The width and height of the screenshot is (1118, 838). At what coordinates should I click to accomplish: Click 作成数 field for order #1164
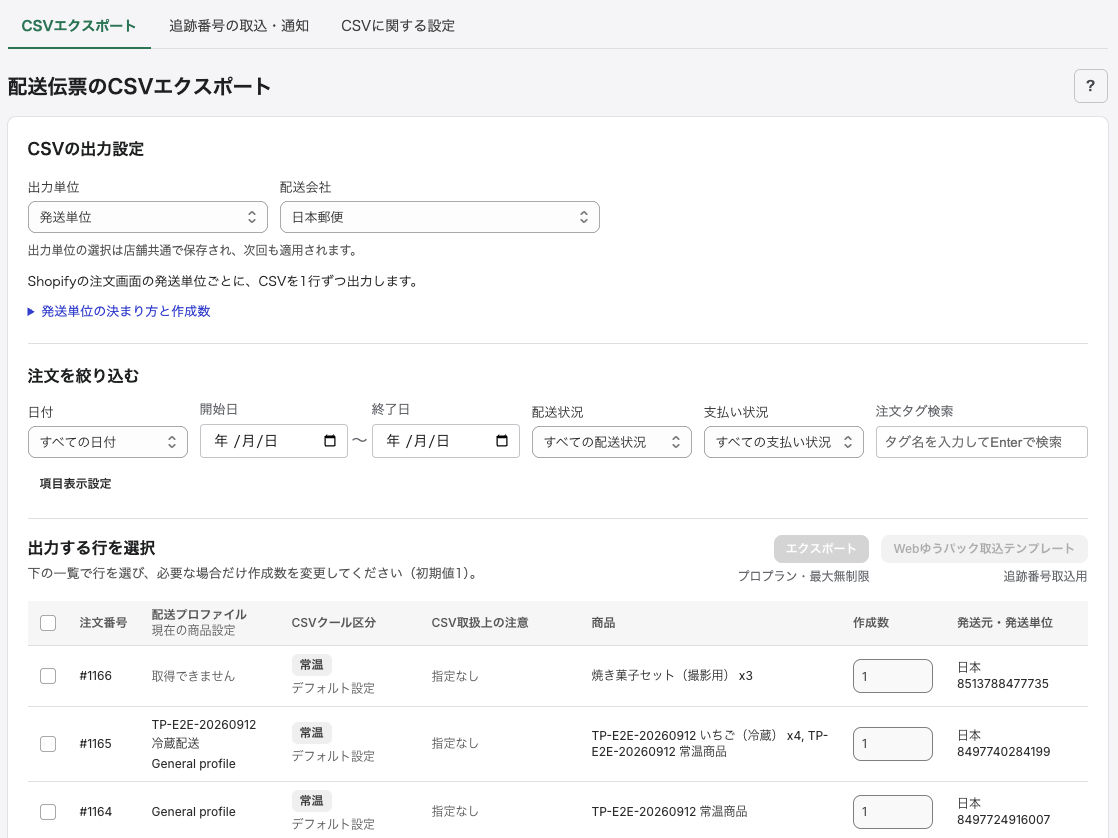[x=892, y=812]
